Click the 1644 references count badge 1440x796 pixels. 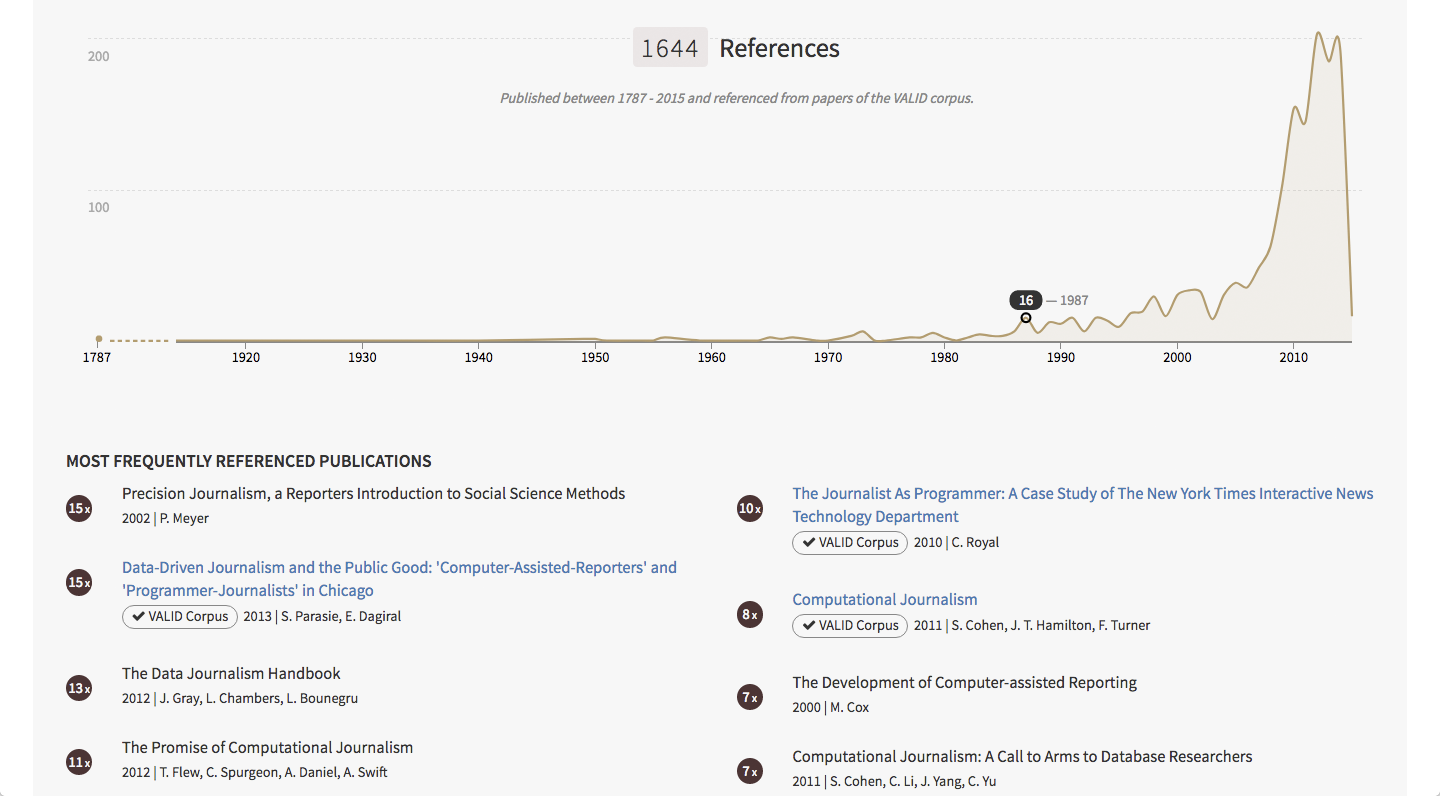pos(670,48)
